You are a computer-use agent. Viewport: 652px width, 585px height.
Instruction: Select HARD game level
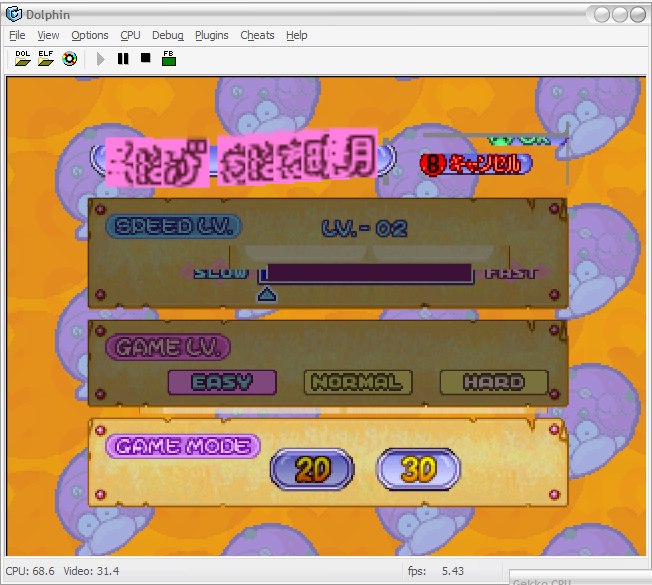(x=494, y=382)
